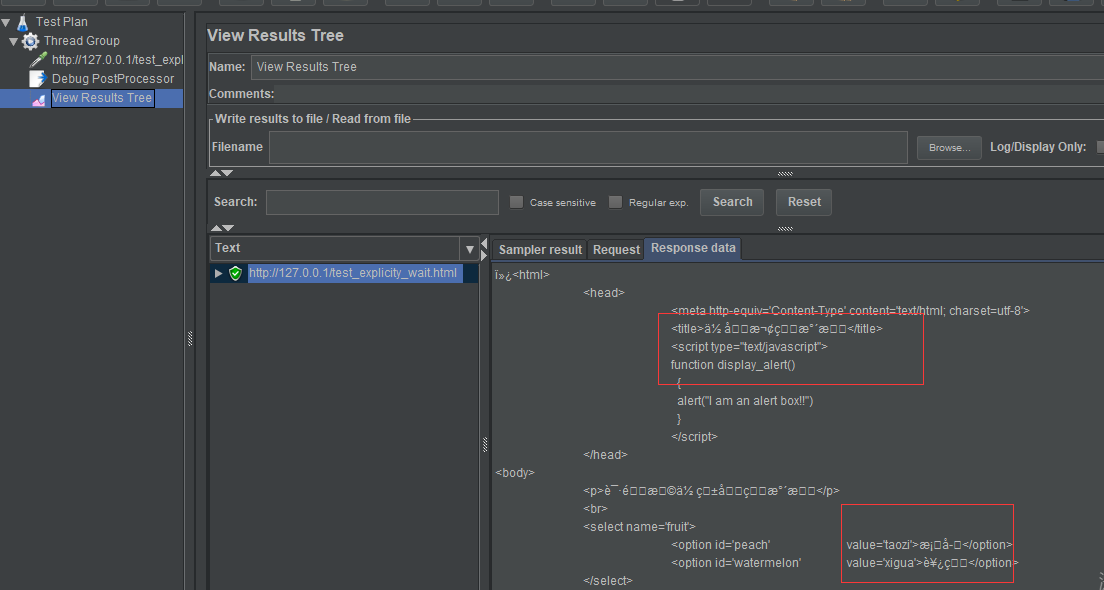Click the down arrow below Filename panel
The width and height of the screenshot is (1104, 590).
pyautogui.click(x=227, y=173)
